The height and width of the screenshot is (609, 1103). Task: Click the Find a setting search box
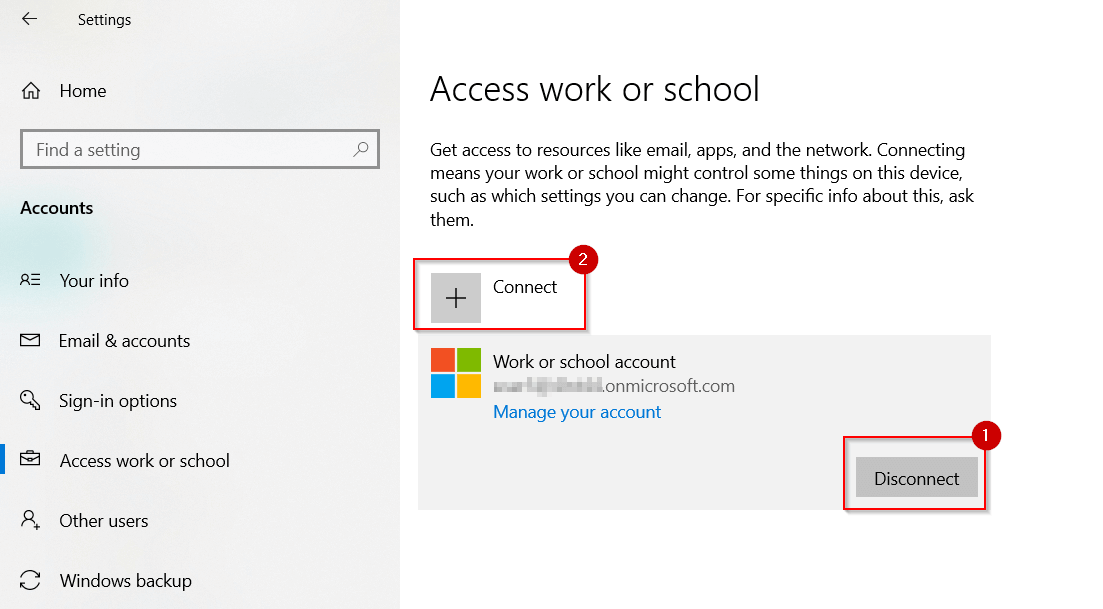click(190, 150)
